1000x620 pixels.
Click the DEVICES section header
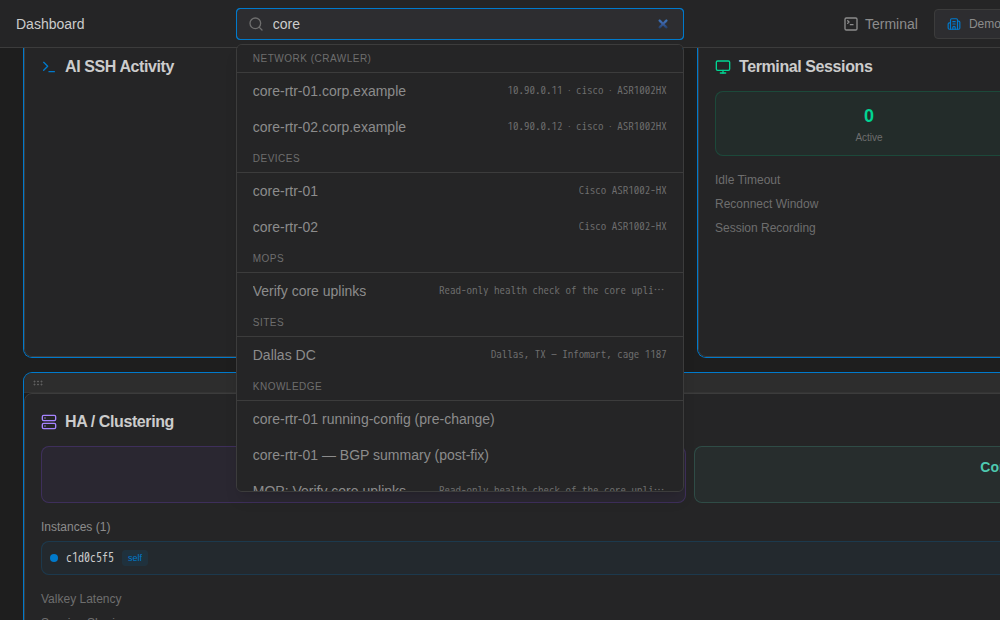[x=276, y=158]
